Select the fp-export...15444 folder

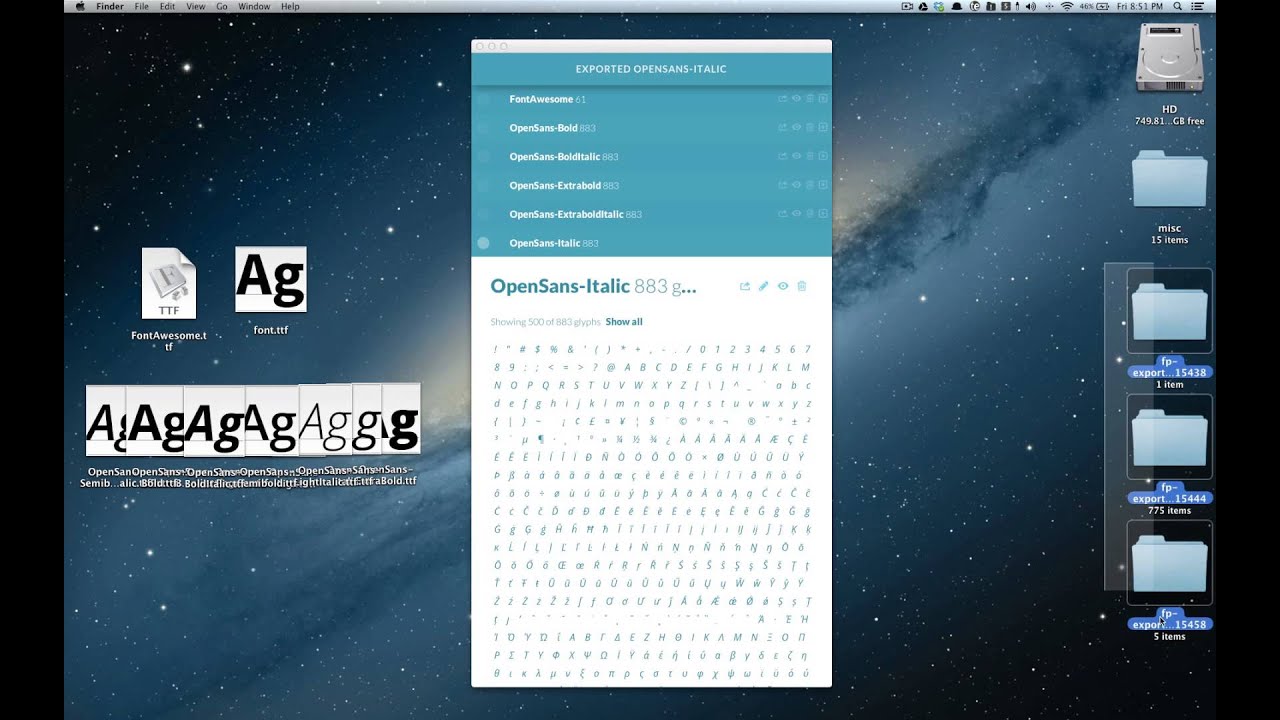click(x=1169, y=454)
